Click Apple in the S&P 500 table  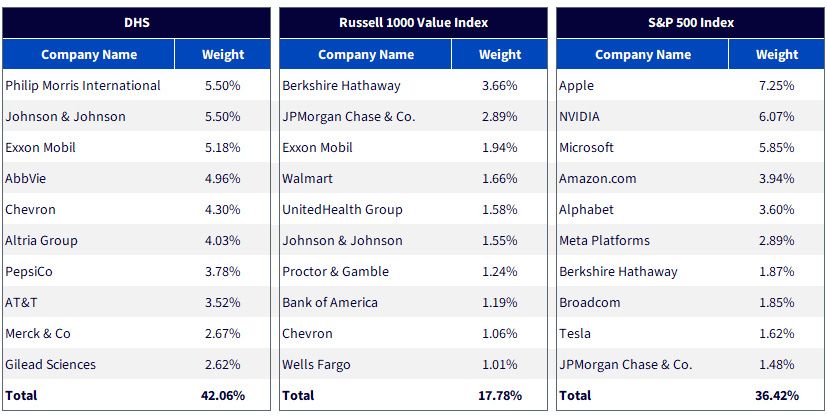point(576,85)
